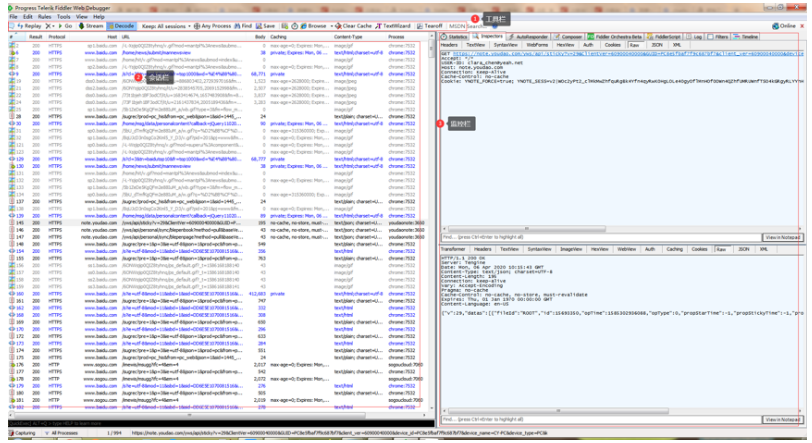Switch to the Filters tab
Viewport: 812px width, 443px height.
click(718, 37)
